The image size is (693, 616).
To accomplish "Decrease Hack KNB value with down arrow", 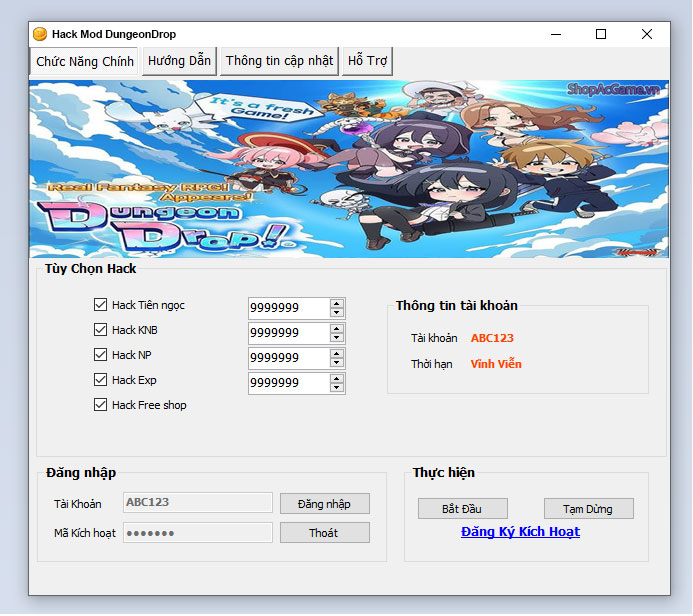I will (x=337, y=338).
